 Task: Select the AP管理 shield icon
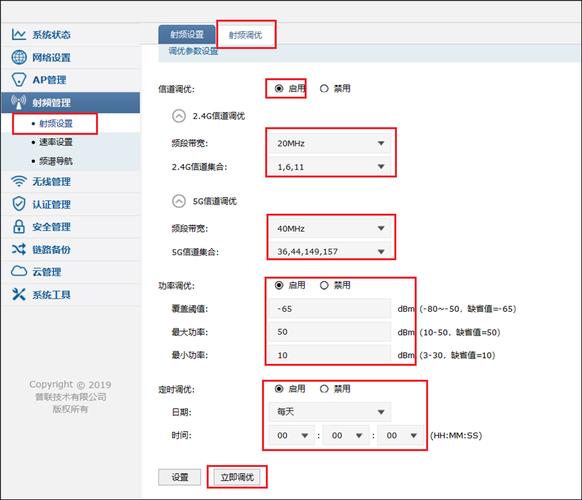click(19, 79)
